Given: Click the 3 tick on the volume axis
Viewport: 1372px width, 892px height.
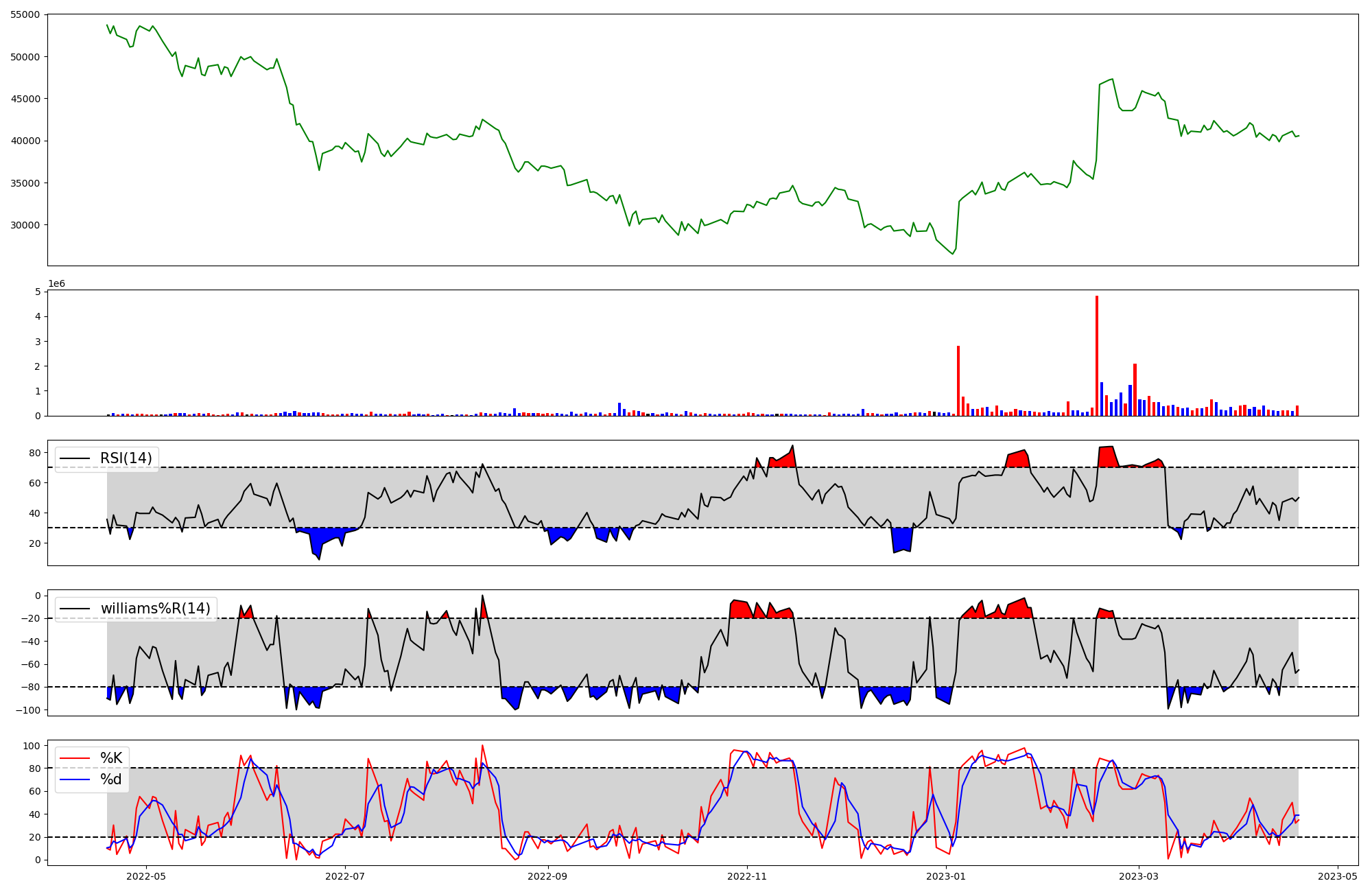Looking at the screenshot, I should click(x=37, y=342).
